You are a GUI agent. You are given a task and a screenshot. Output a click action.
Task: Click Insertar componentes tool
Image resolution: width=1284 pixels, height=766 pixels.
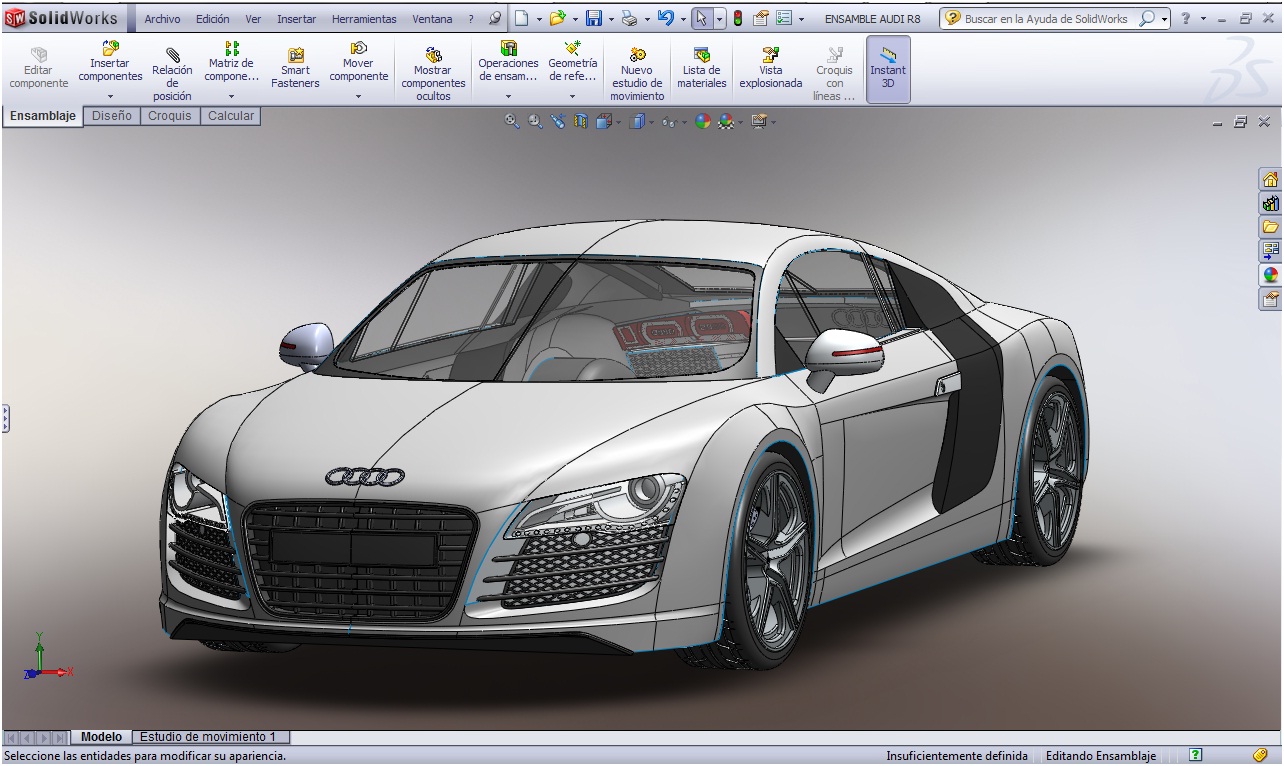[x=110, y=62]
